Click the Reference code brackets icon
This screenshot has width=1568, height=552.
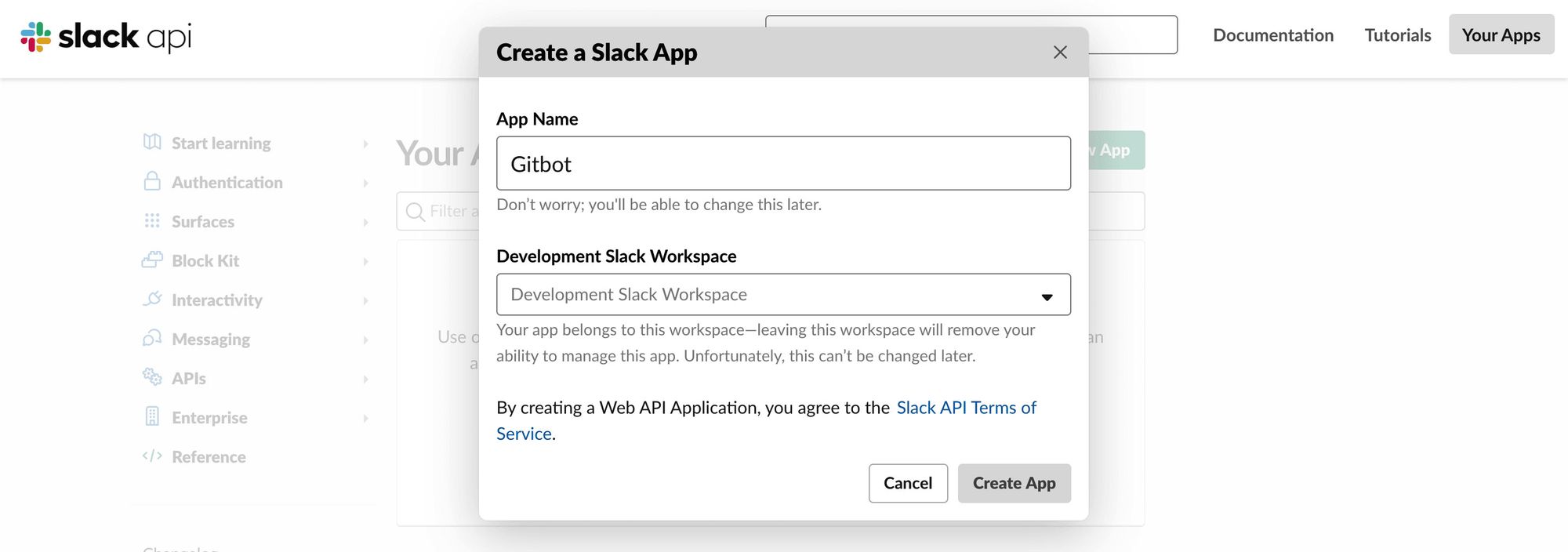pyautogui.click(x=152, y=456)
